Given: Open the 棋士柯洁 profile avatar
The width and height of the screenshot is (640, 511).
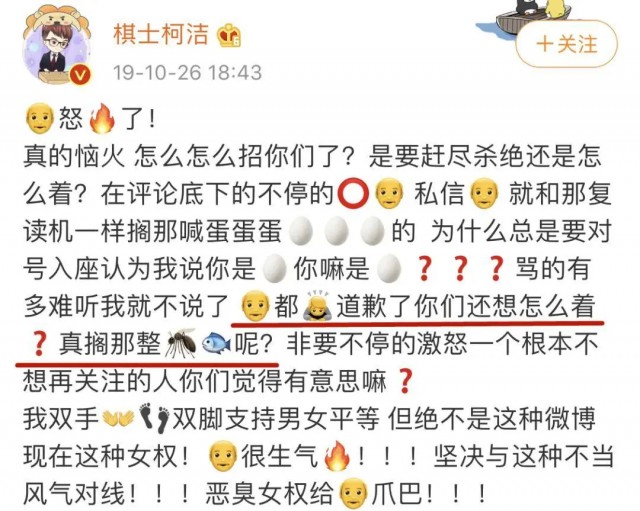Looking at the screenshot, I should [x=57, y=43].
